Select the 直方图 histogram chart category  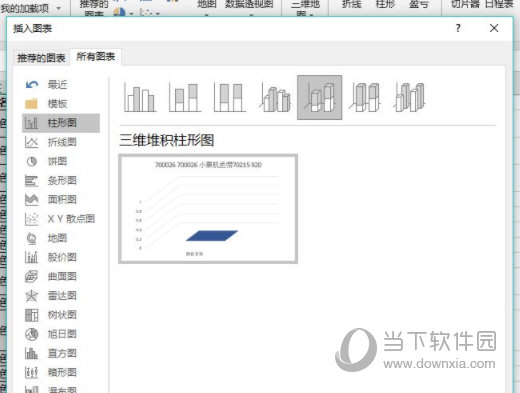tap(61, 353)
